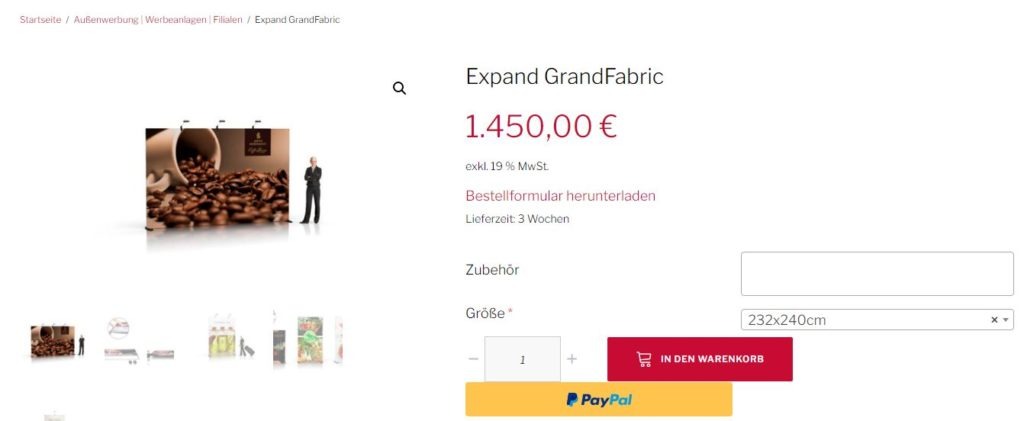
Task: Clear the Größe selection with the x icon
Action: click(x=994, y=320)
